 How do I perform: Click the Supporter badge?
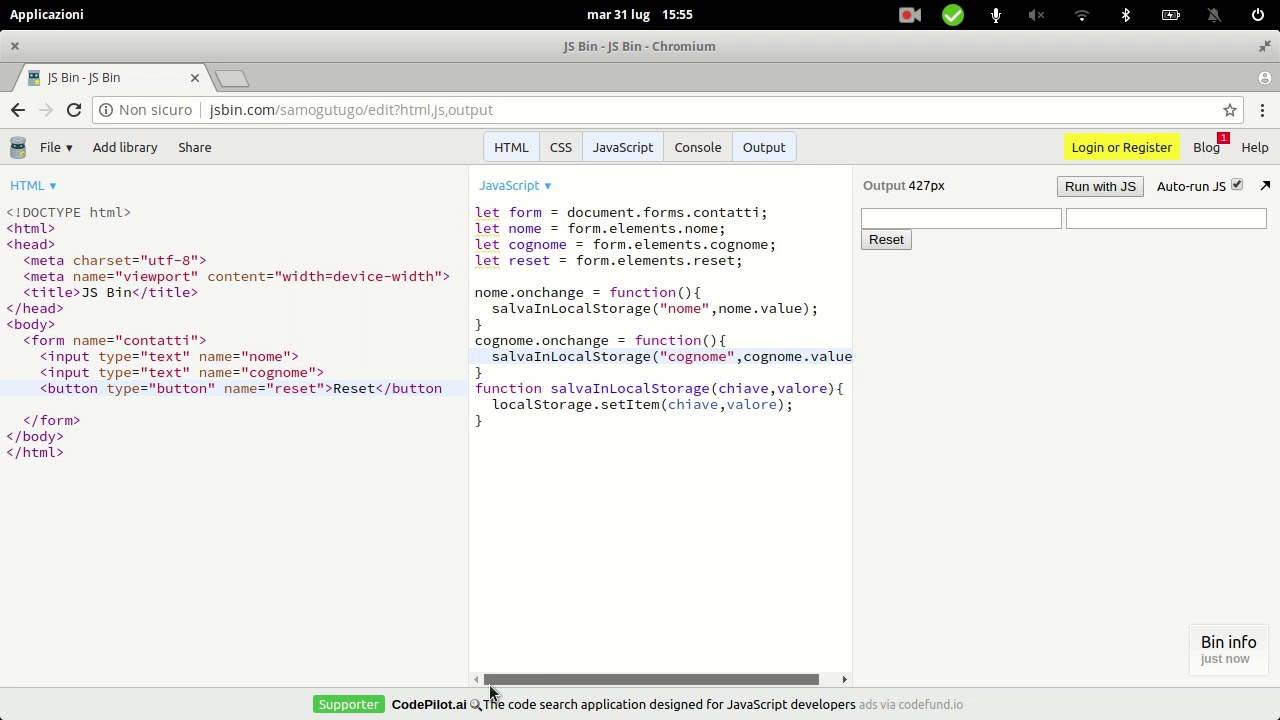[x=349, y=705]
